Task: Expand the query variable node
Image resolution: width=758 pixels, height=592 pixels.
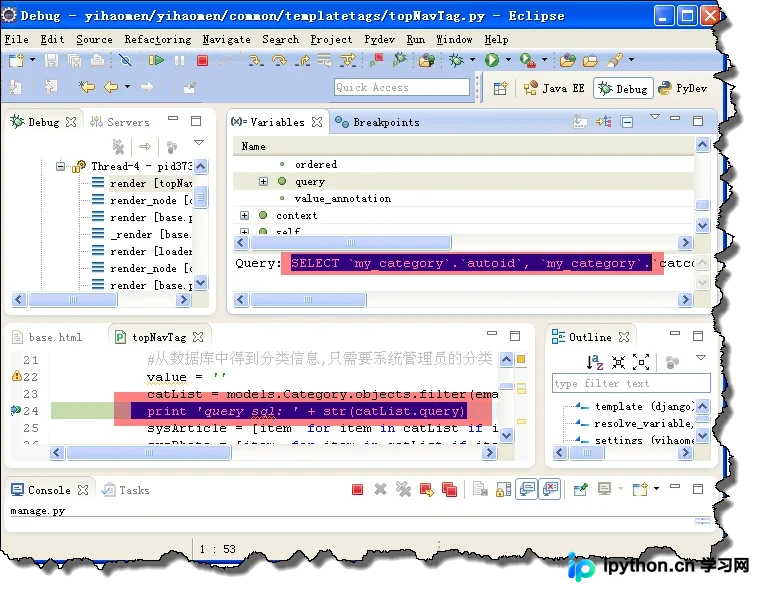Action: (x=263, y=182)
